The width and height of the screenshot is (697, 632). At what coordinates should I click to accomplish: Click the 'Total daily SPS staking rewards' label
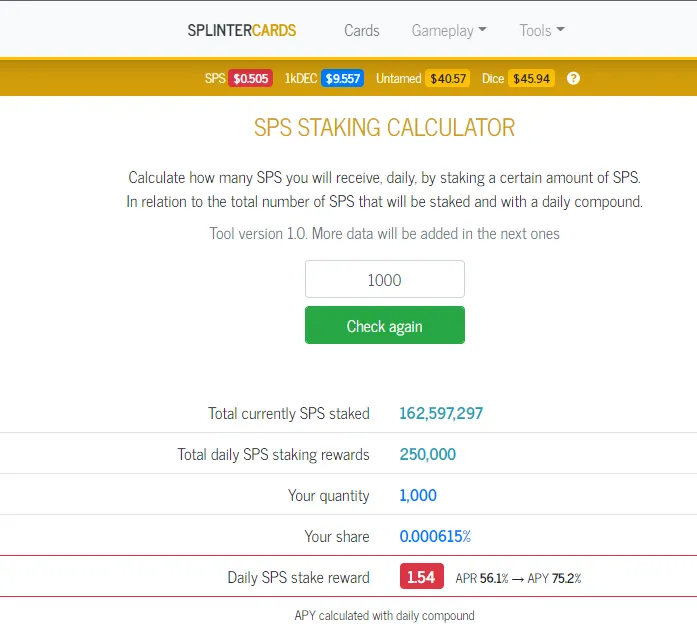pos(273,454)
